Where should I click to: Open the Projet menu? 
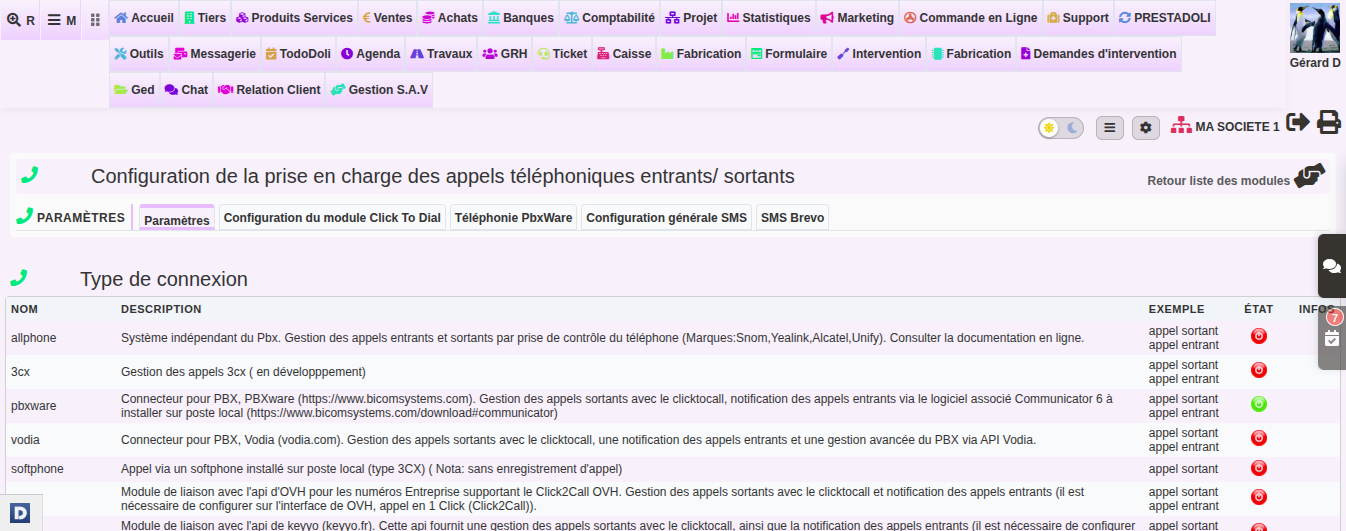tap(691, 18)
